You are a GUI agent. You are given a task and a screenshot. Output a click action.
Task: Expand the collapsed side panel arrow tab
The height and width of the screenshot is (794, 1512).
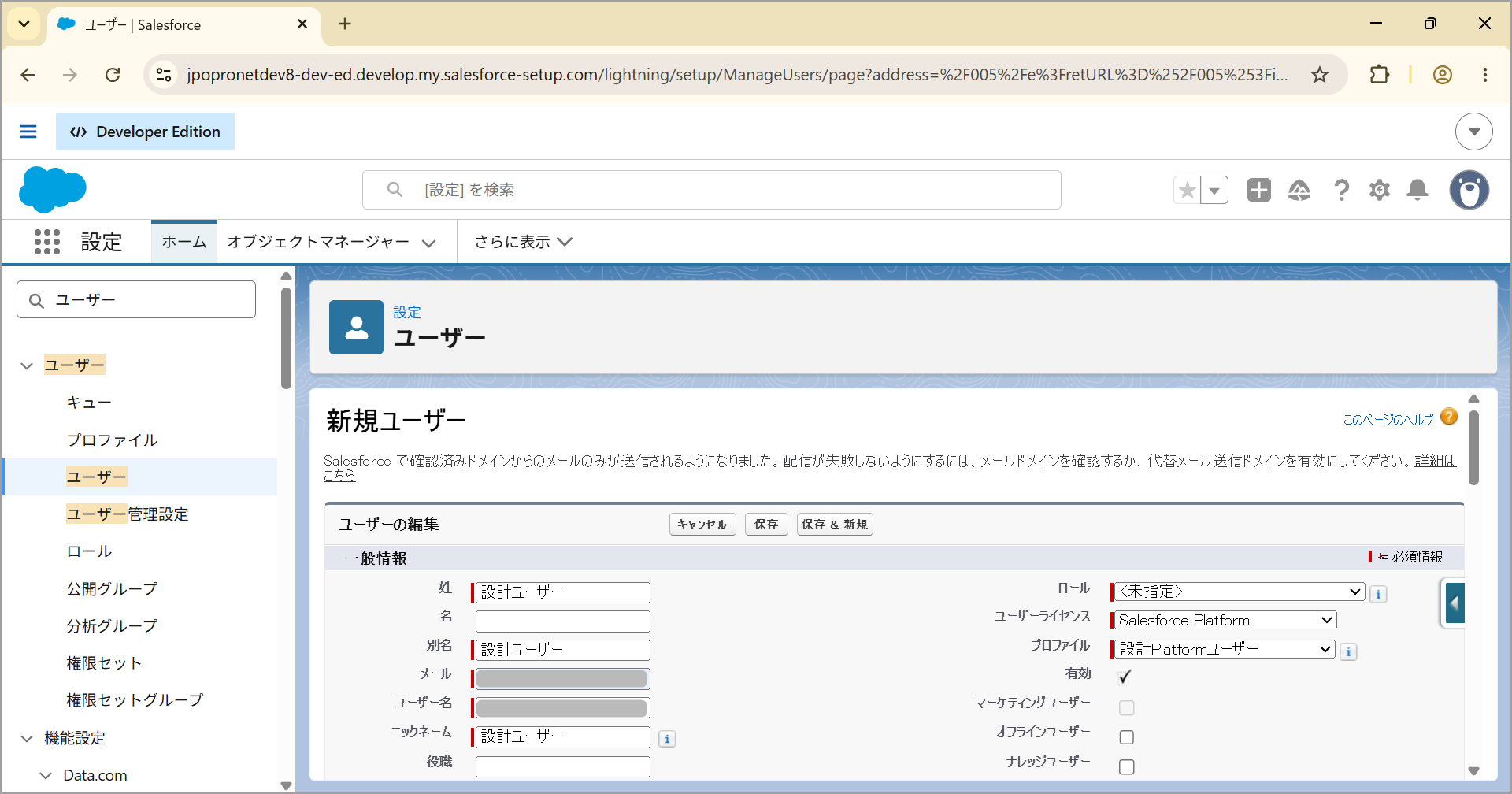1454,603
